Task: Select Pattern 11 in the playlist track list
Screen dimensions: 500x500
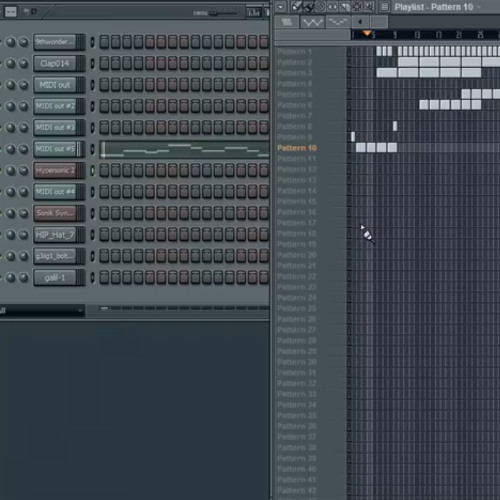Action: [x=297, y=158]
